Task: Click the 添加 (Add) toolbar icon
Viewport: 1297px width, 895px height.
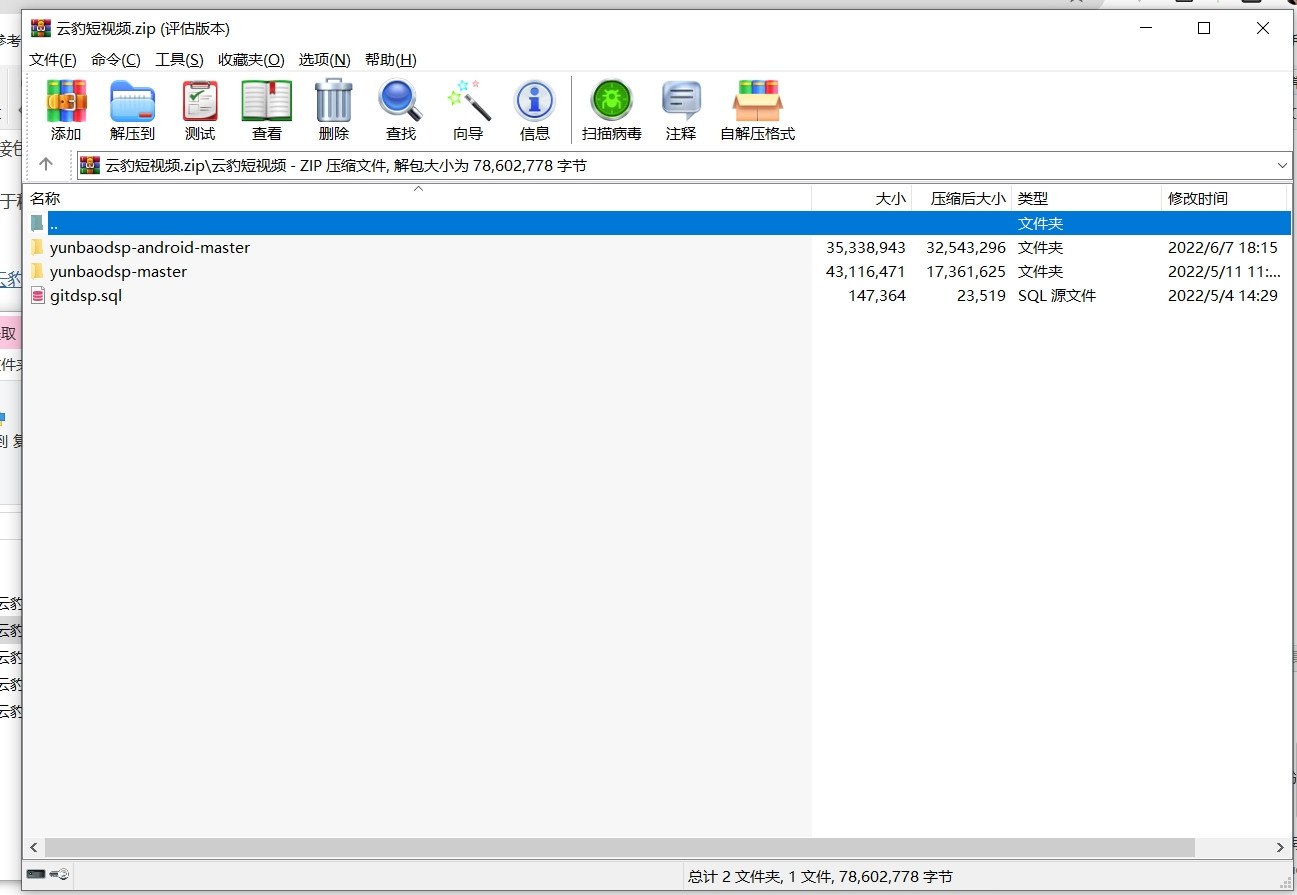Action: pos(66,103)
